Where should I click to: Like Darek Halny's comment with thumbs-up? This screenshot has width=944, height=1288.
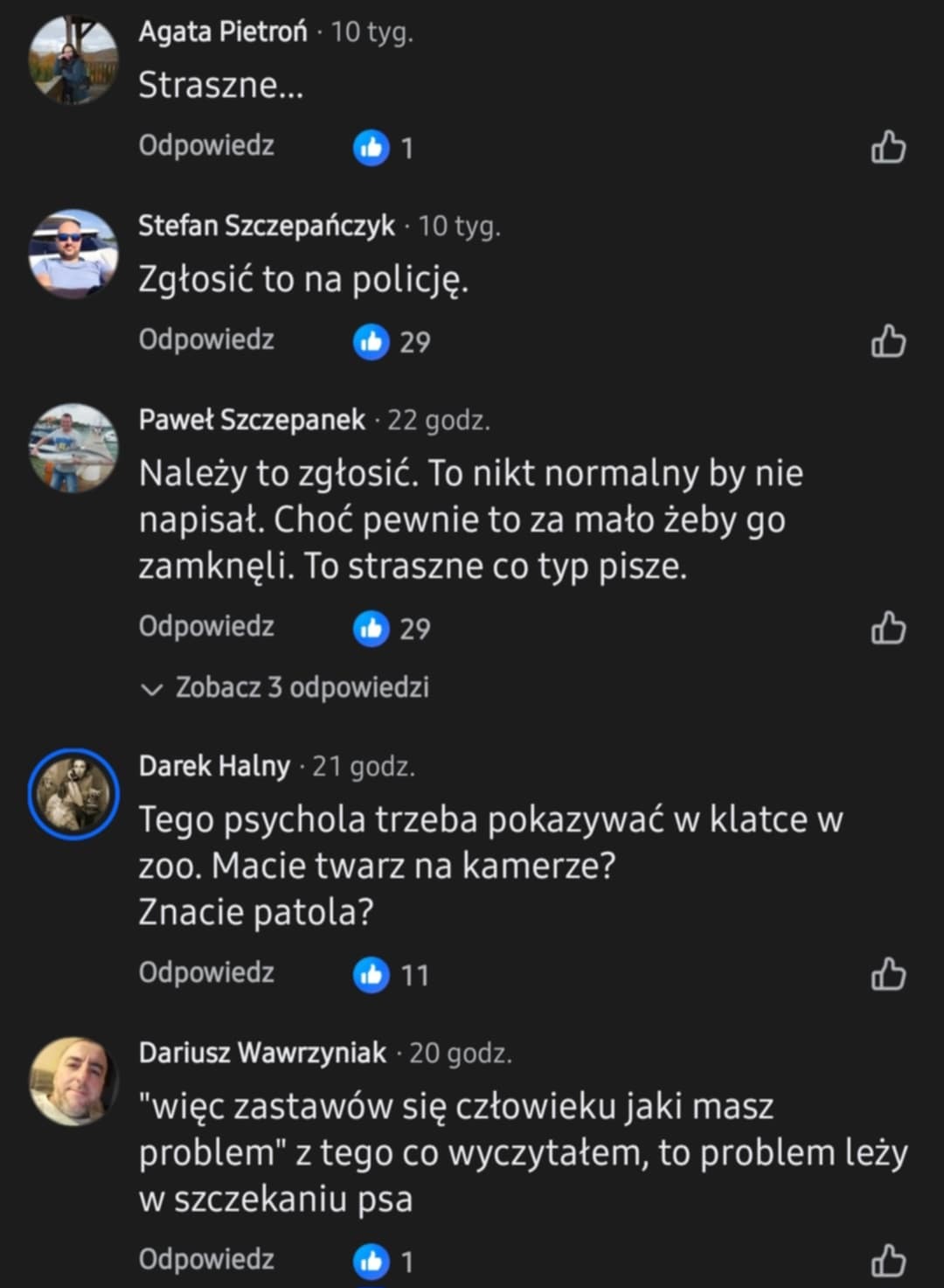[888, 974]
